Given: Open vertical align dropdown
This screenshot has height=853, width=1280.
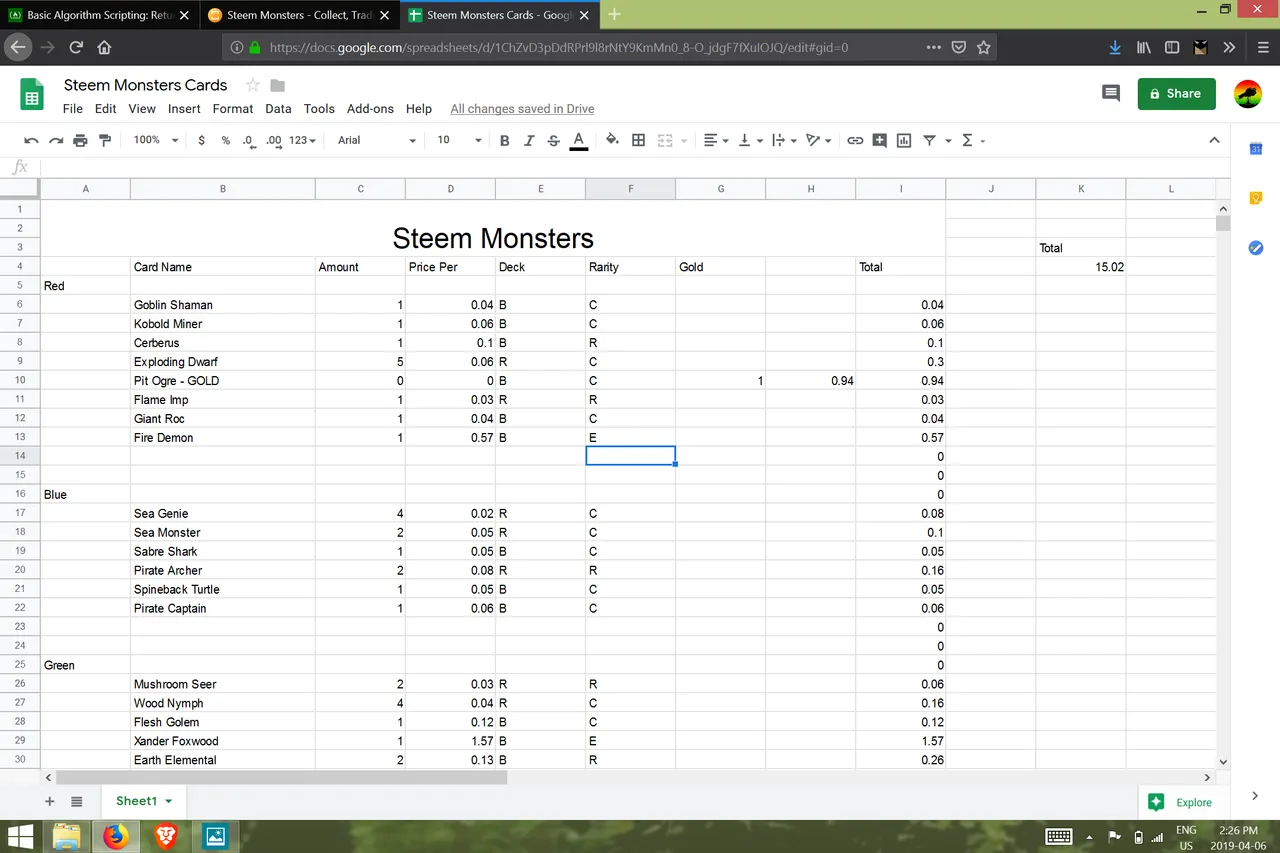Looking at the screenshot, I should point(750,141).
